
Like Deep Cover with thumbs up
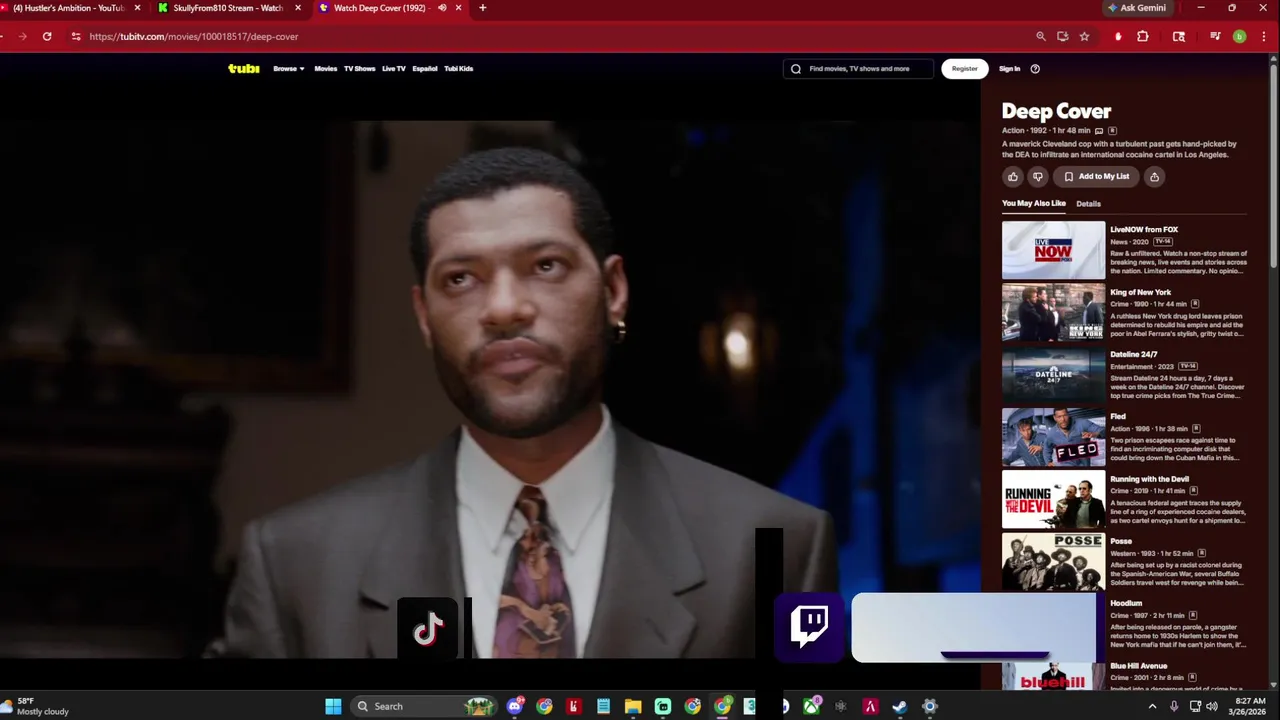[x=1013, y=177]
